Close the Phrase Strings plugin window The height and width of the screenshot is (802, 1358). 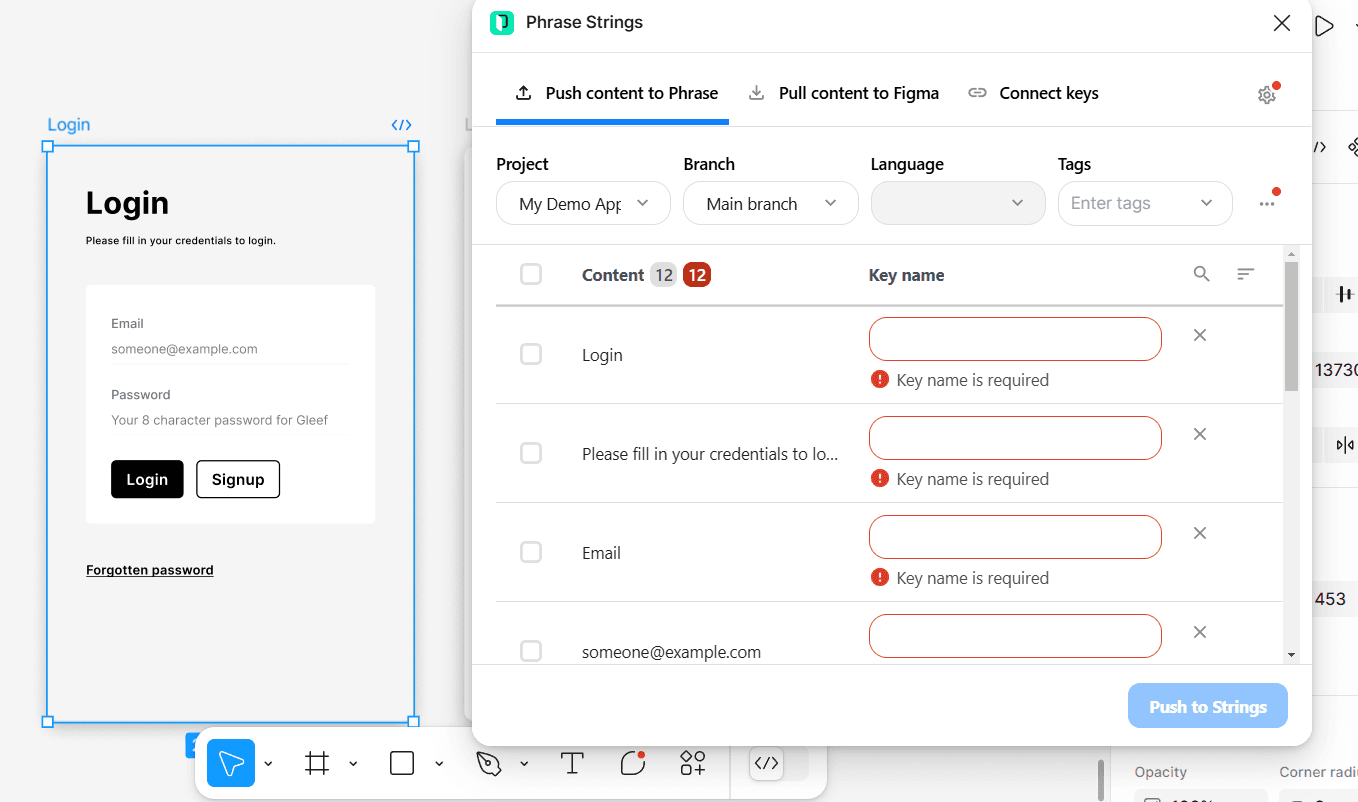click(1282, 23)
